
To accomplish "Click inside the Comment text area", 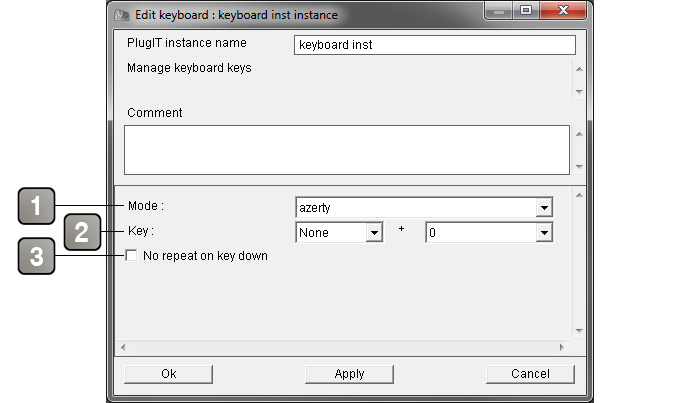I will click(x=347, y=150).
